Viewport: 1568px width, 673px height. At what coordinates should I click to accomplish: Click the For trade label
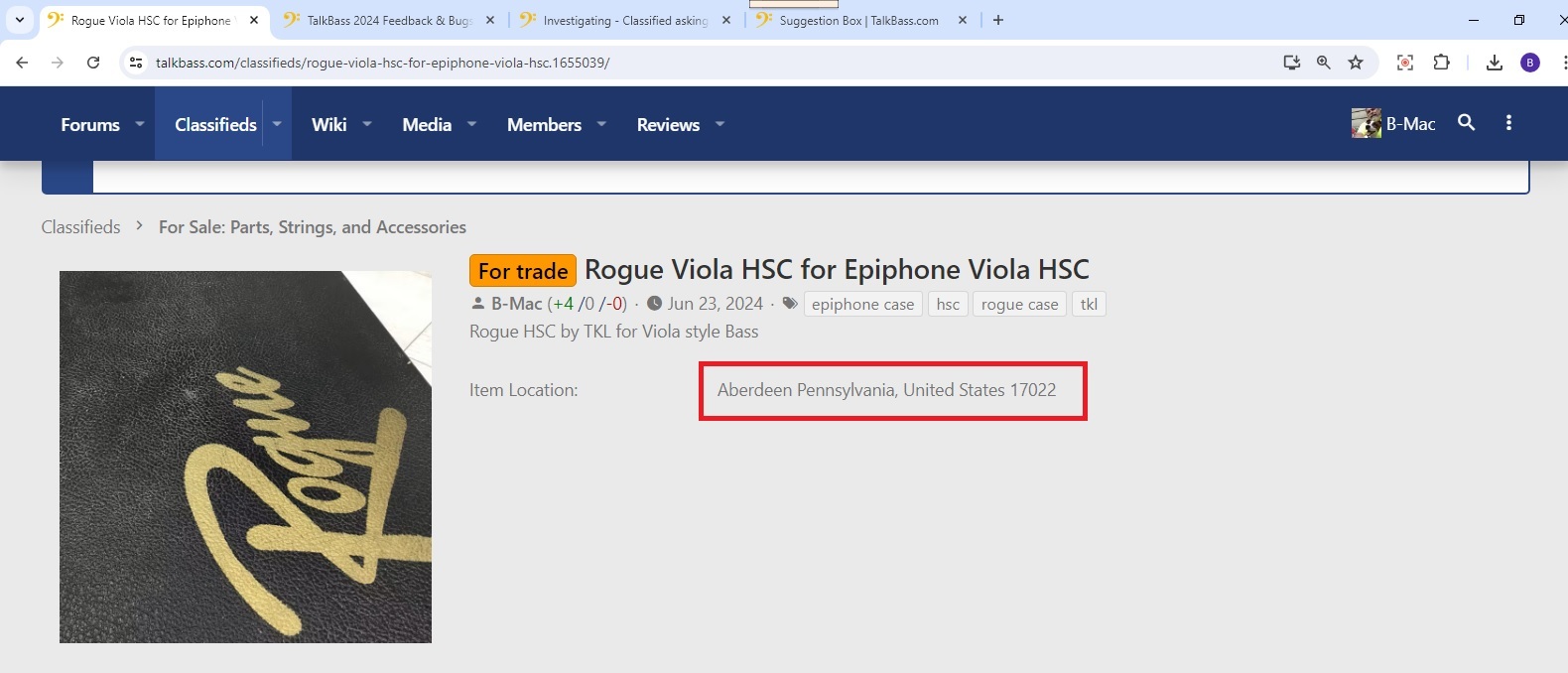point(523,271)
